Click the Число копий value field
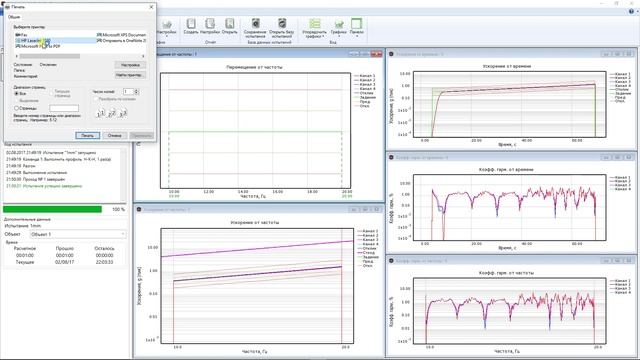The height and width of the screenshot is (360, 640). [x=129, y=92]
